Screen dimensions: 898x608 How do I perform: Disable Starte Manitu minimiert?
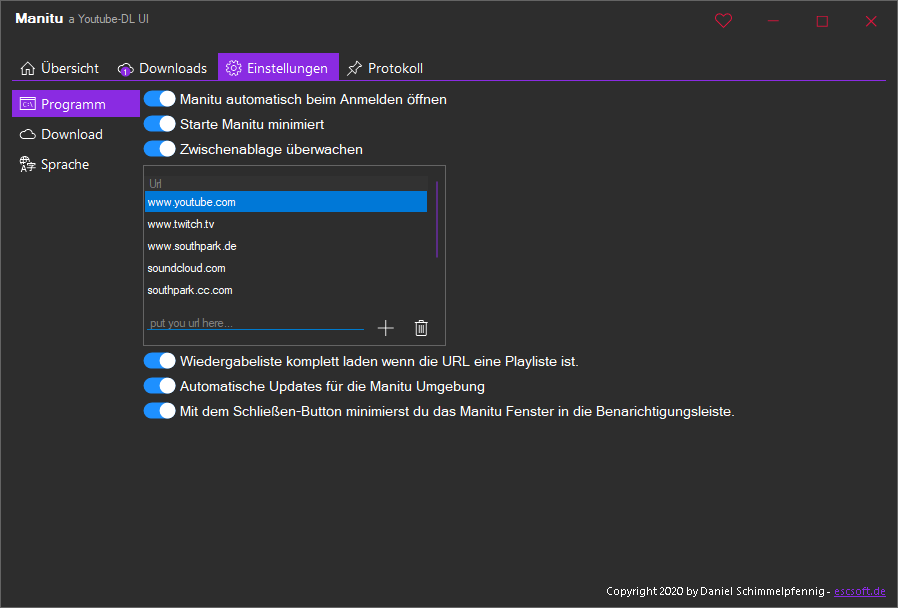click(159, 124)
